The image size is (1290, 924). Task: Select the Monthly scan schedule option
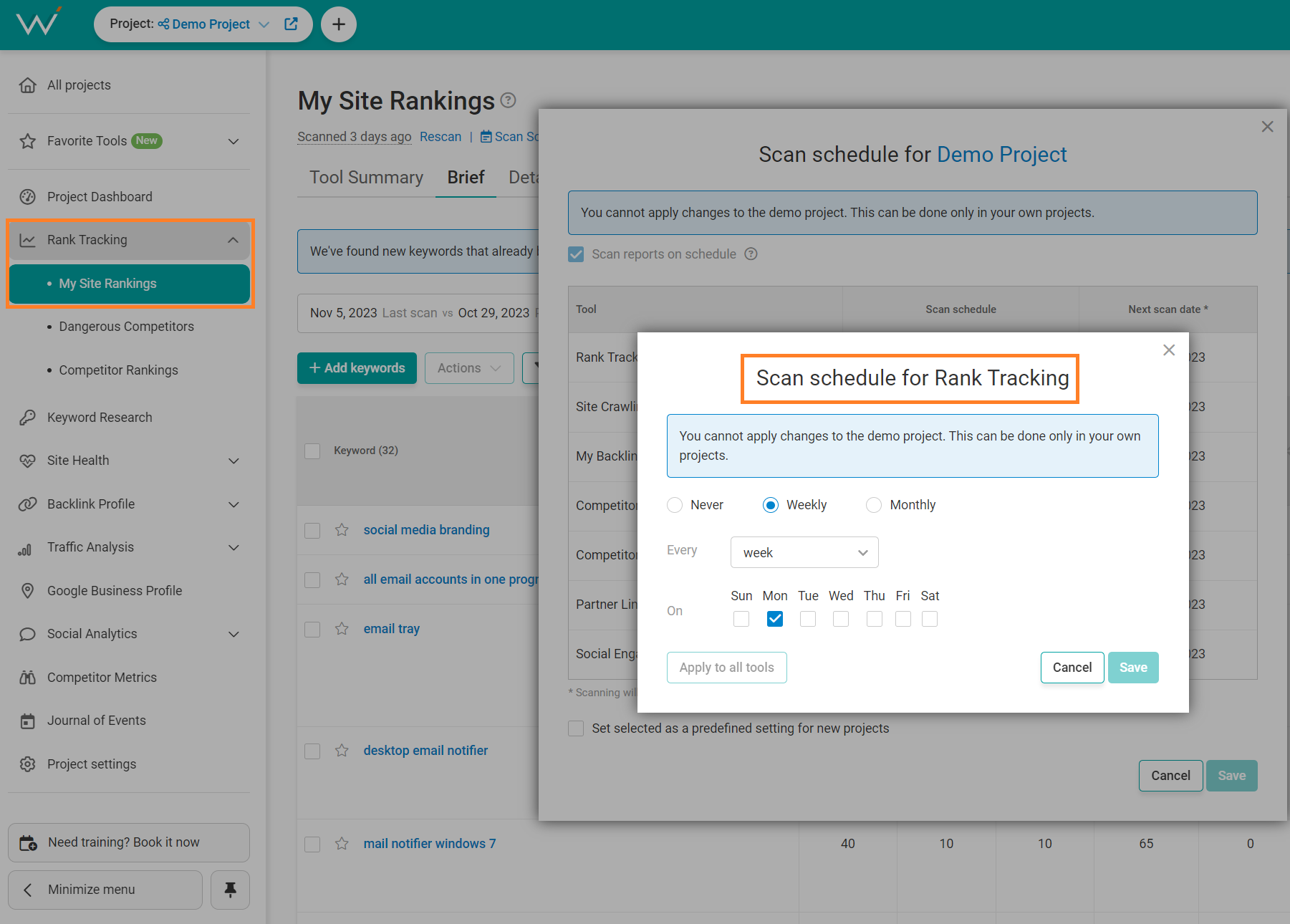[874, 505]
